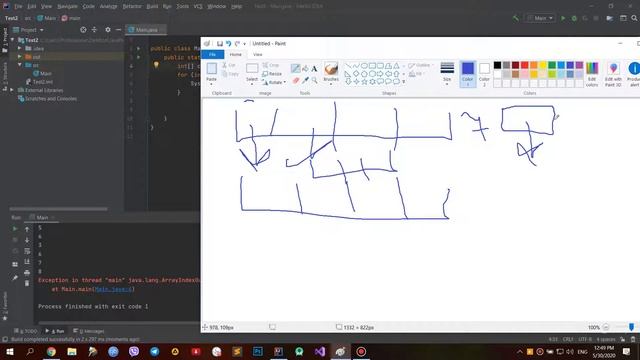Click the Redo arrow in Paint title bar

237,44
